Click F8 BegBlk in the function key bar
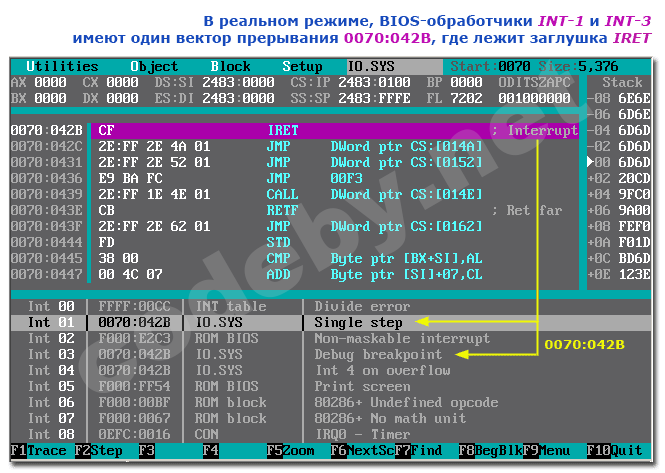The width and height of the screenshot is (665, 473). point(491,451)
